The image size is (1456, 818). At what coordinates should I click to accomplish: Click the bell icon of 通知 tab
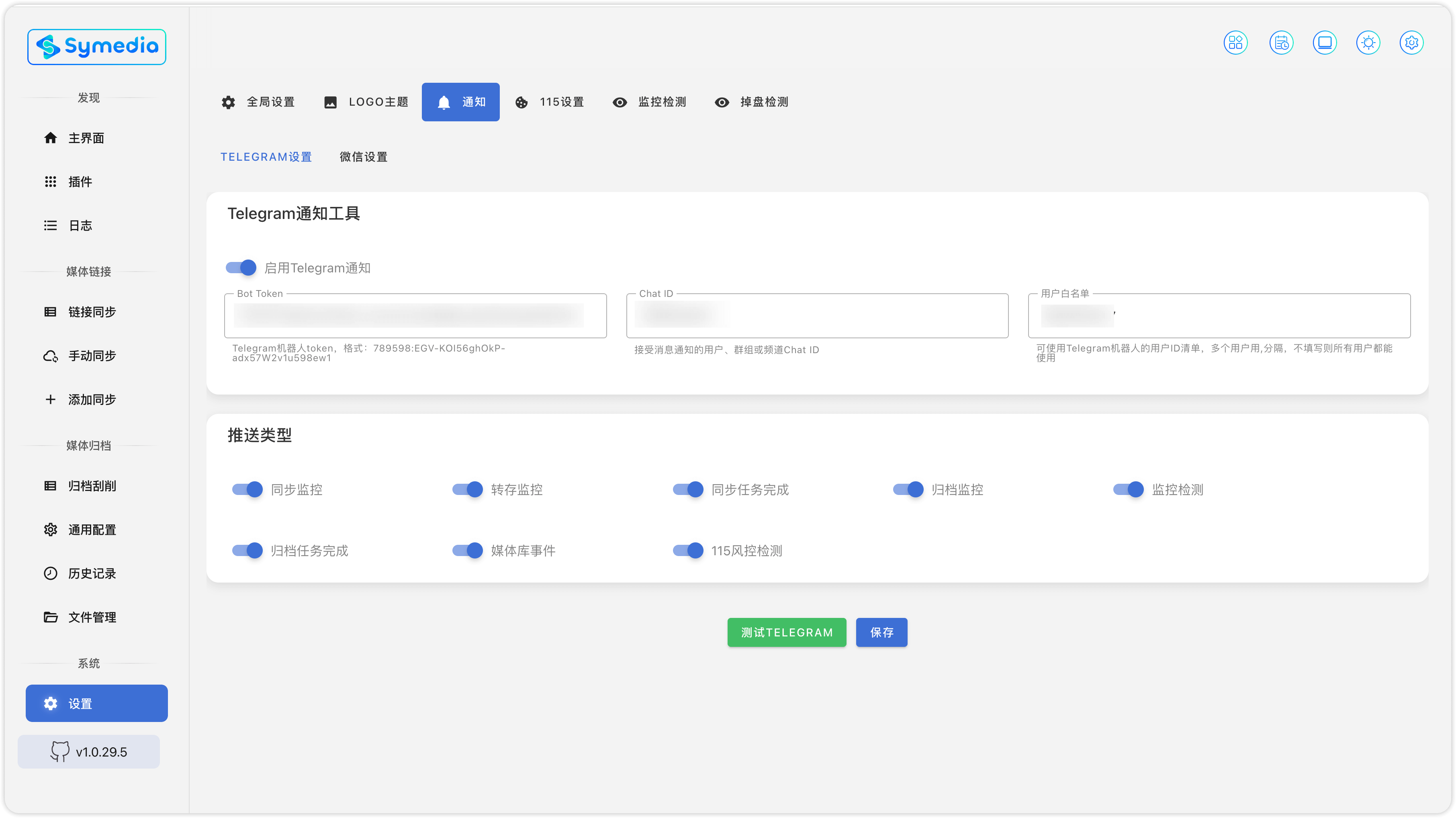[444, 102]
